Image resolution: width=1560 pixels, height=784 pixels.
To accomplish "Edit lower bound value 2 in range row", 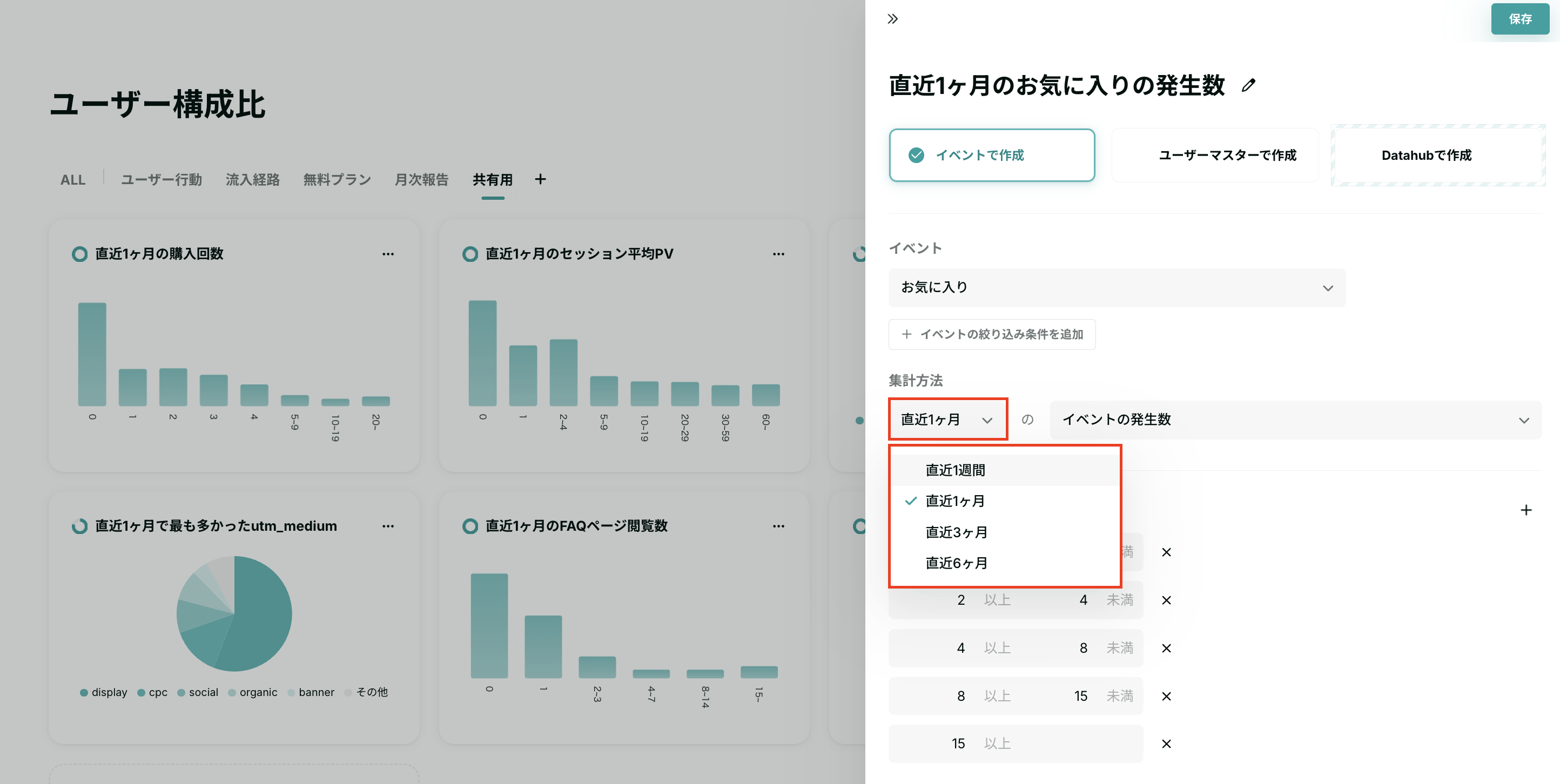I will tap(960, 600).
